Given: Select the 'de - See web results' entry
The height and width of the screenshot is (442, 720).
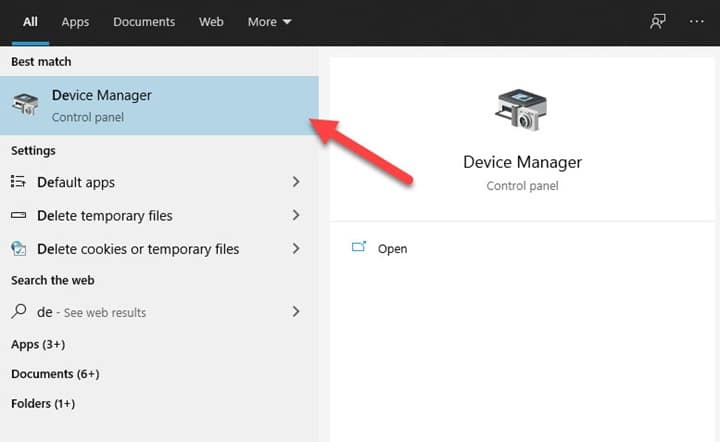Looking at the screenshot, I should click(x=159, y=312).
